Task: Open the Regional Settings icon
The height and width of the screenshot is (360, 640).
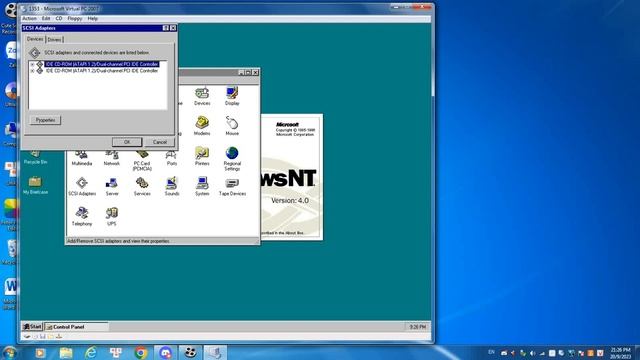Action: [232, 158]
